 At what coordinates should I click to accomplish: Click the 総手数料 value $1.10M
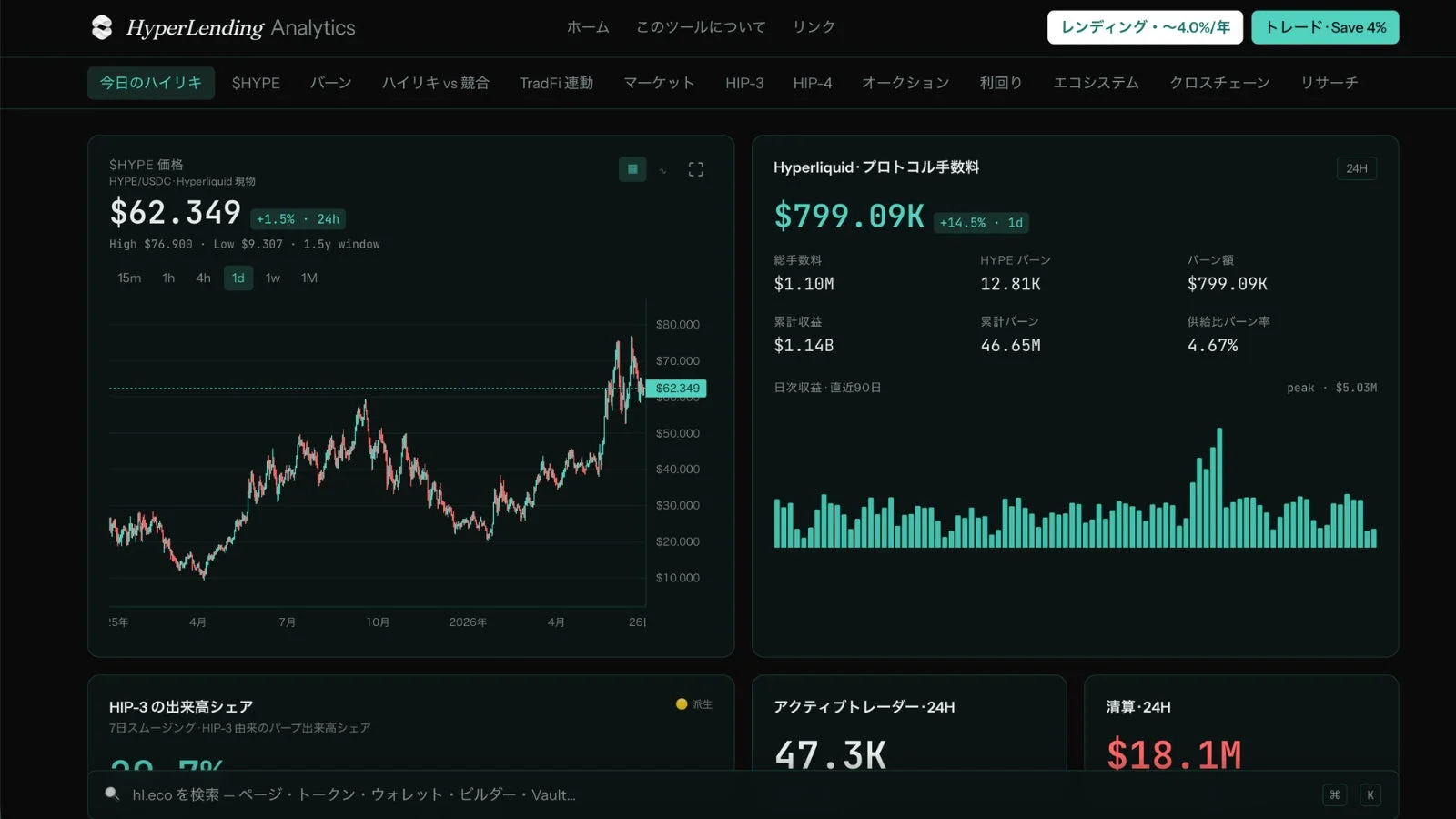point(804,284)
